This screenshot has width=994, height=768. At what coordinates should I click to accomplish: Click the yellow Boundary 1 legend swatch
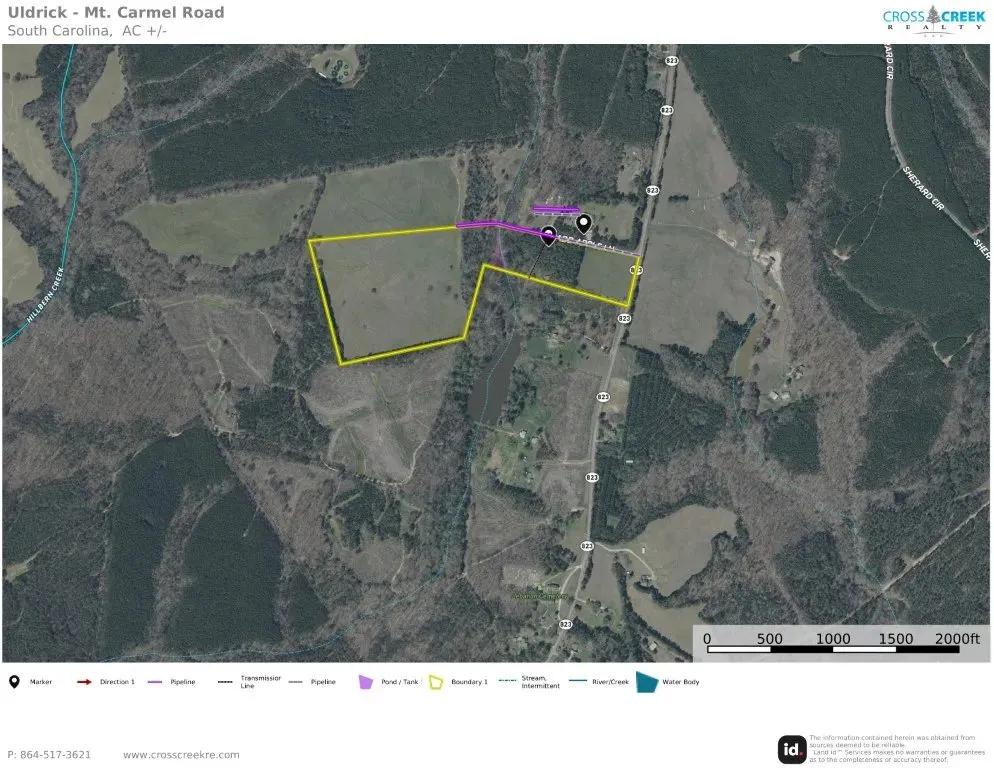pyautogui.click(x=436, y=682)
